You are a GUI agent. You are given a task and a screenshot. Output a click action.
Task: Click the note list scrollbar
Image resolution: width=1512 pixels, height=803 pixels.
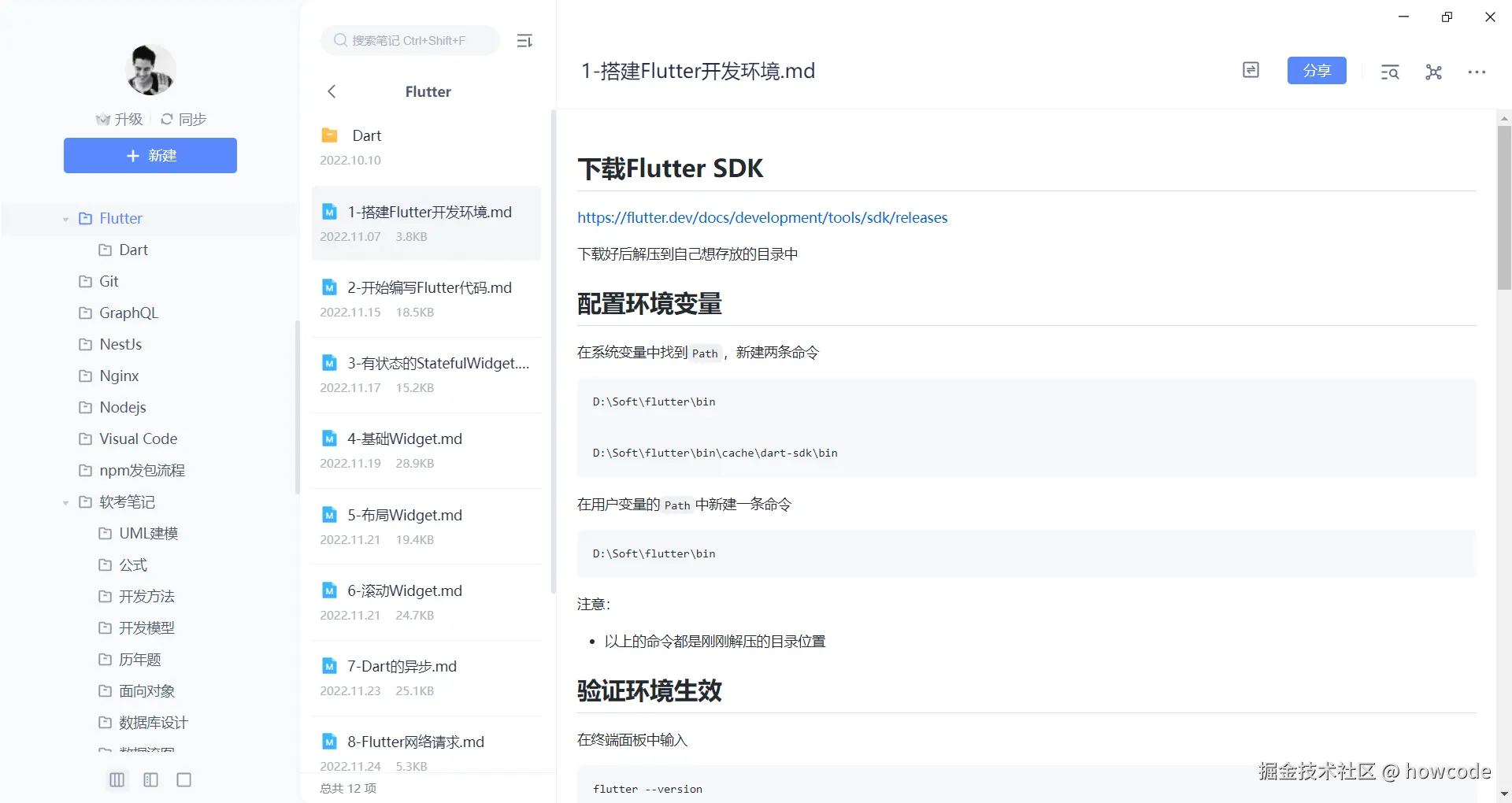click(554, 352)
